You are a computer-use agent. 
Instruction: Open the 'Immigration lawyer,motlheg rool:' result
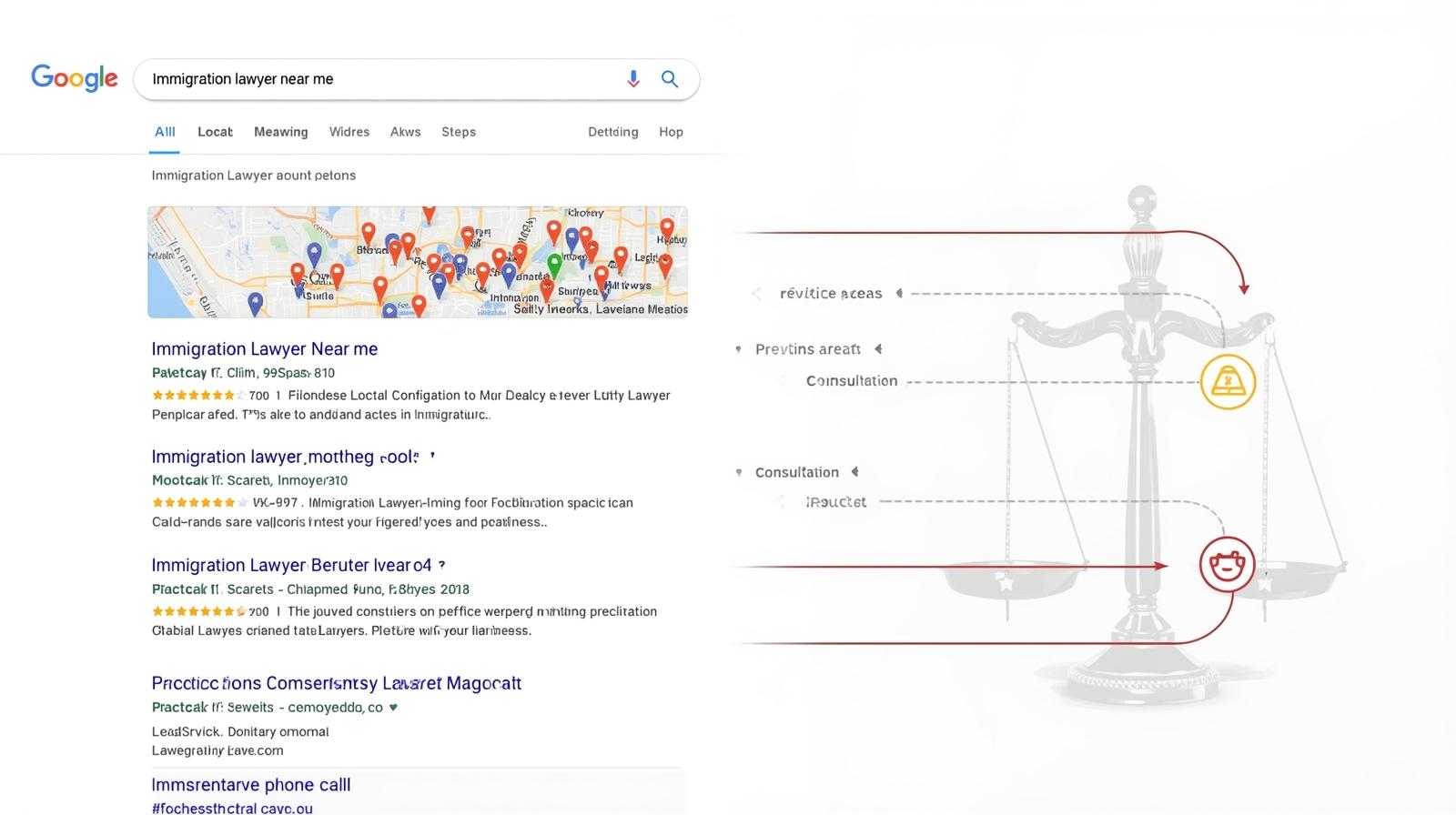click(x=285, y=457)
